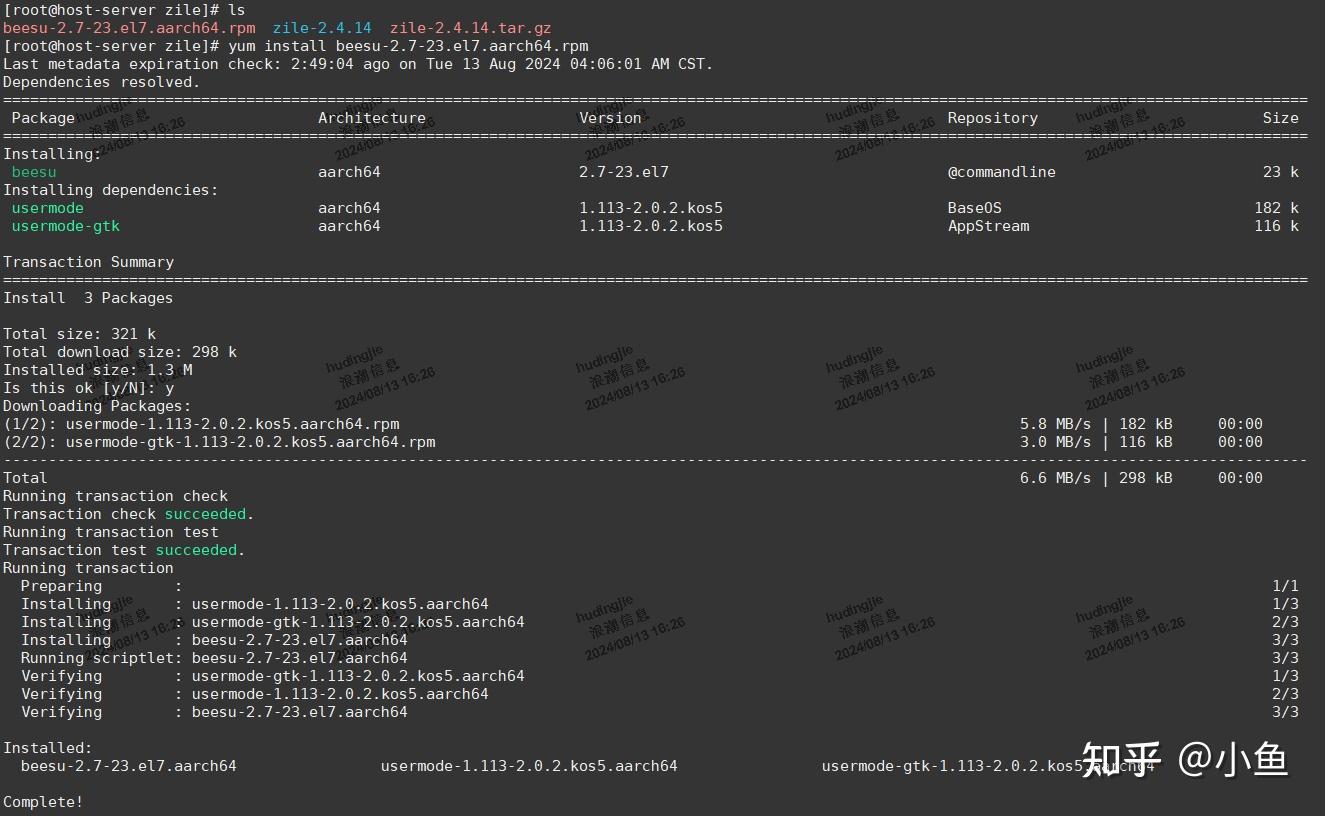Click the Architecture column header

coord(372,117)
